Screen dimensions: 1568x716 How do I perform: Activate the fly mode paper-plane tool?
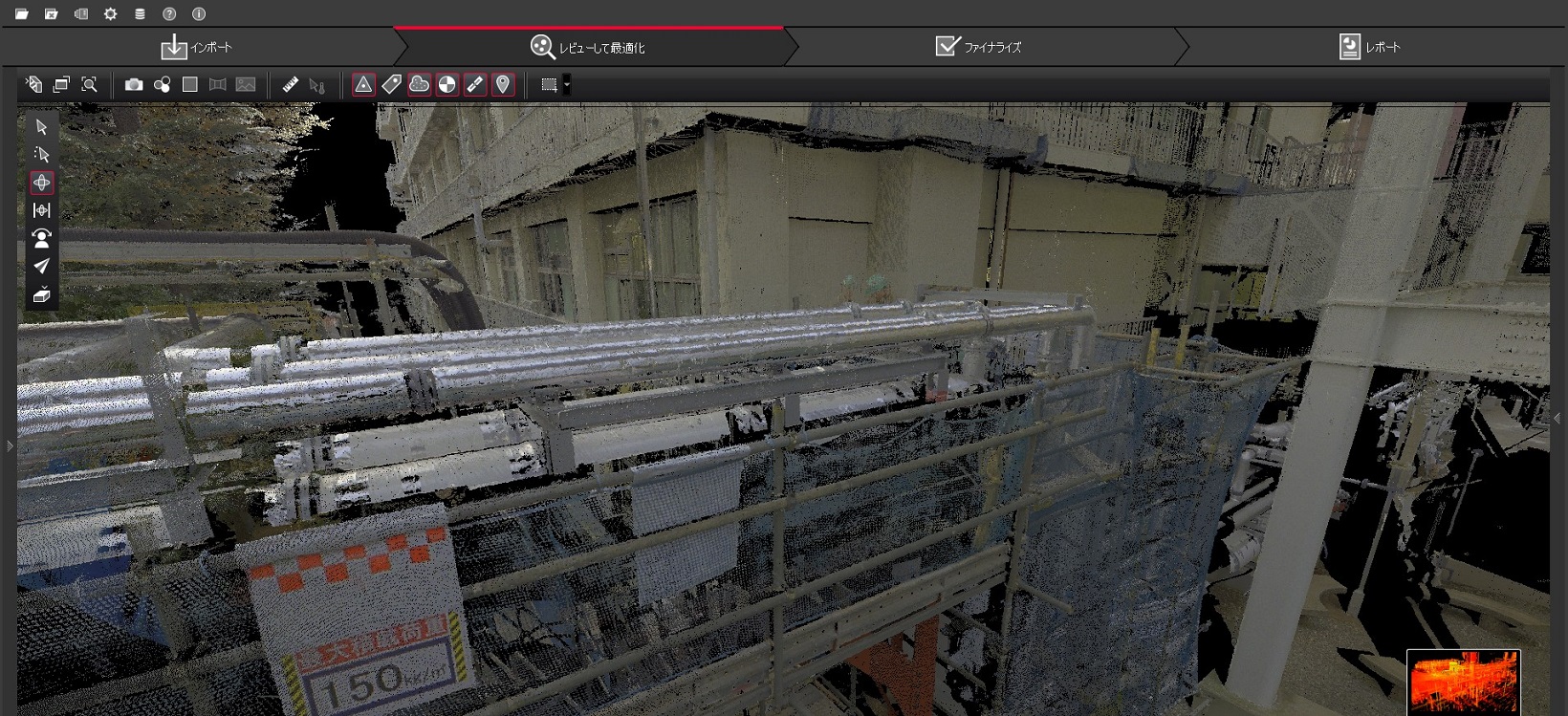coord(41,267)
